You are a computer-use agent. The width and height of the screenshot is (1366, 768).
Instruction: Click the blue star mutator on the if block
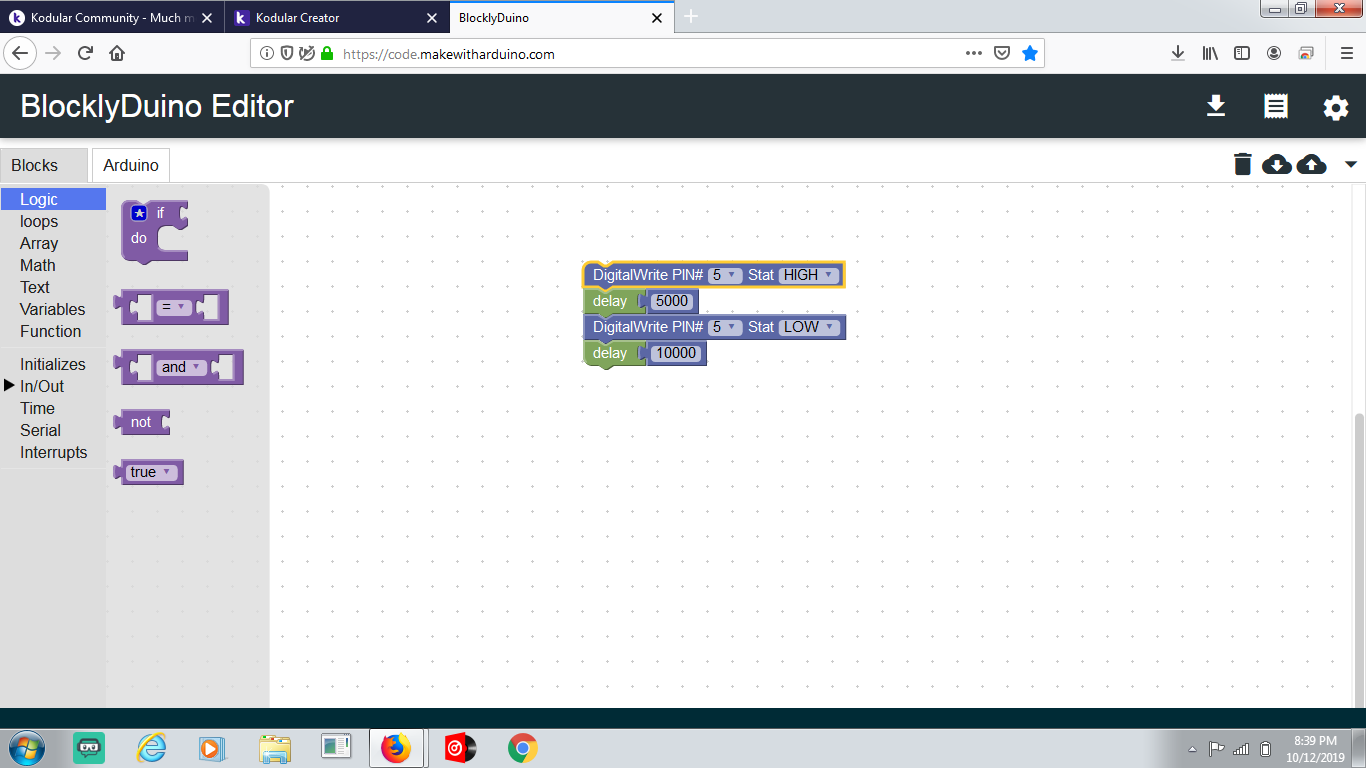click(139, 213)
